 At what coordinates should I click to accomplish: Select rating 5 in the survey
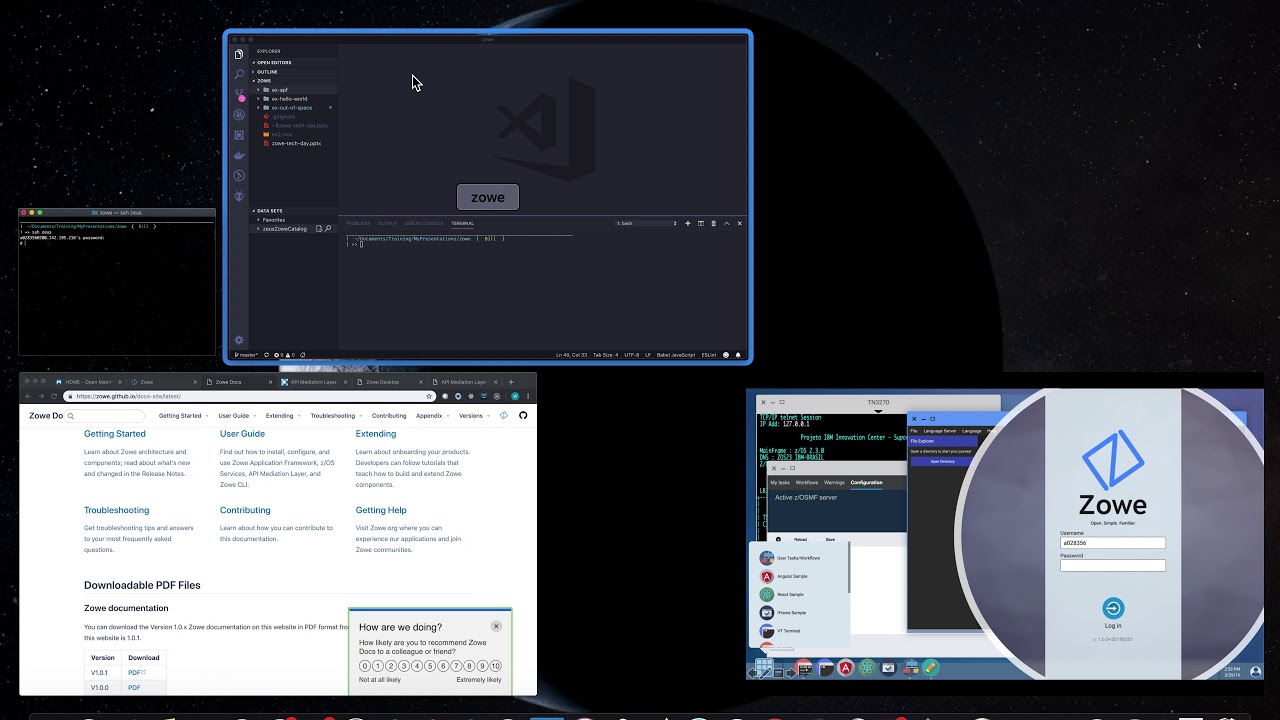430,666
